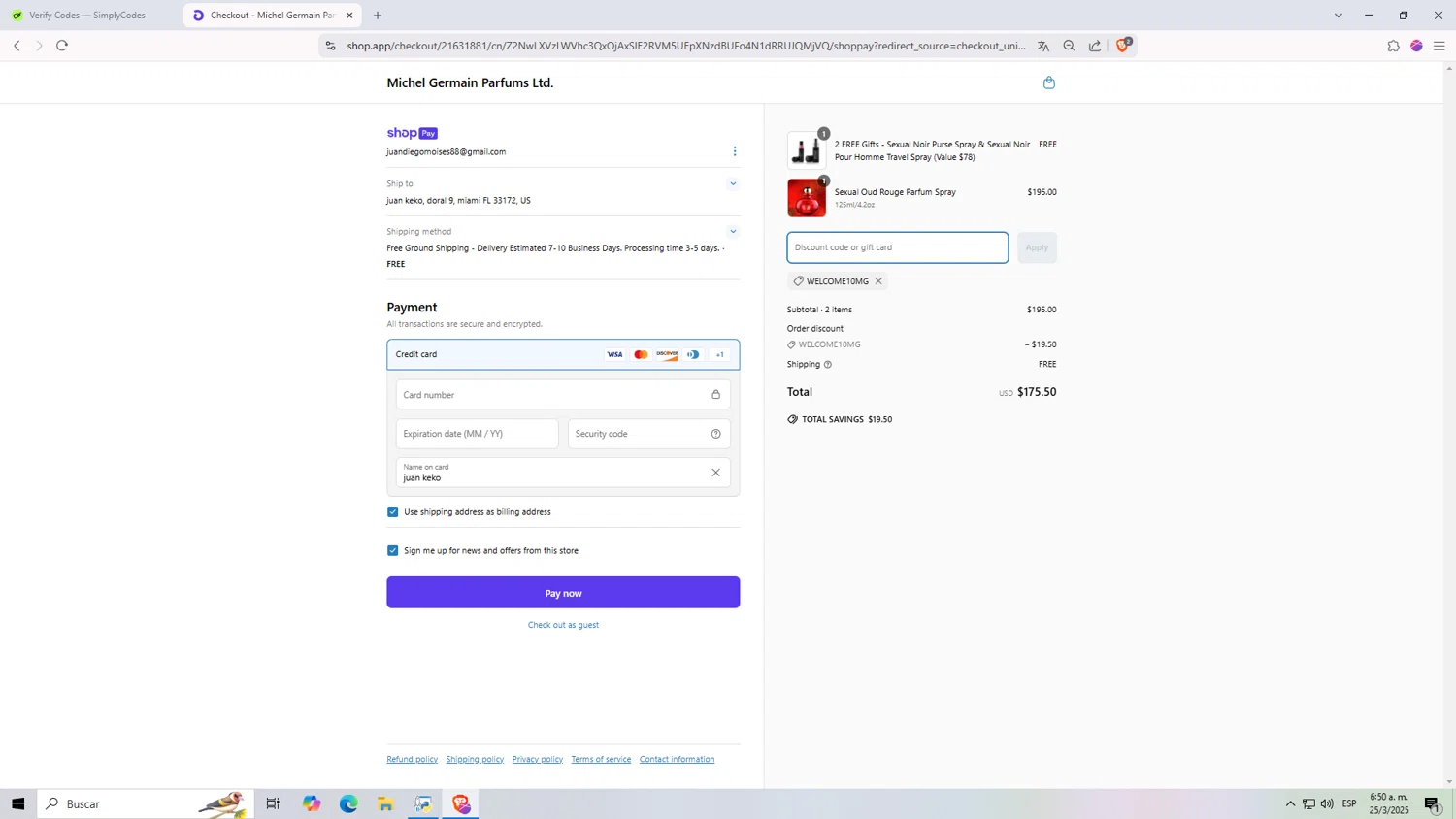Image resolution: width=1456 pixels, height=819 pixels.
Task: Open Microsoft Edge from the taskbar
Action: pyautogui.click(x=348, y=803)
